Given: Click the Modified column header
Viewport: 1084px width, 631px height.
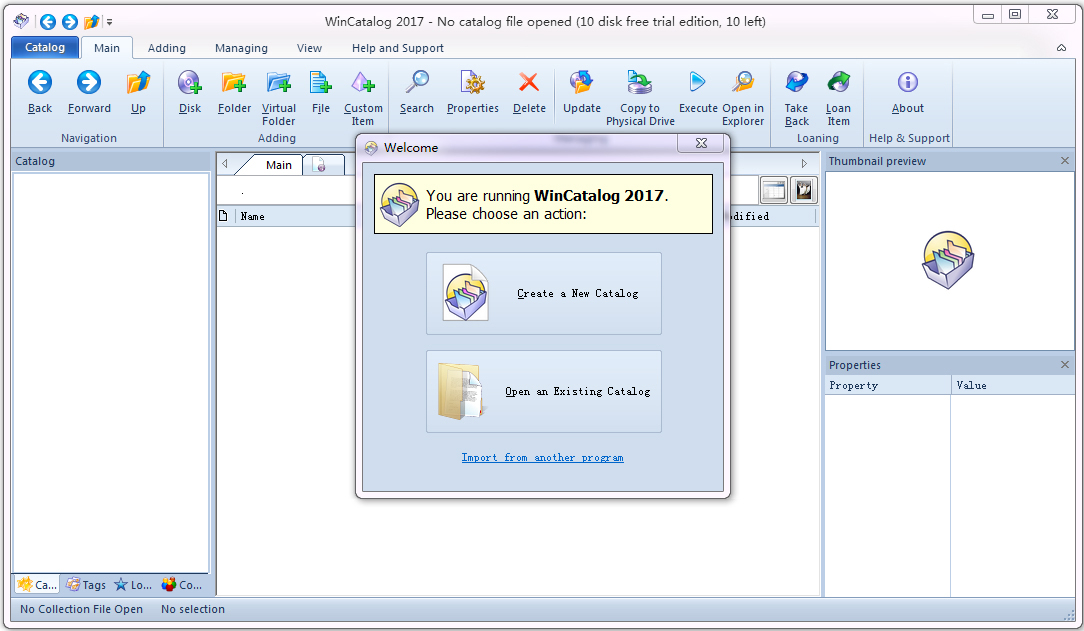Looking at the screenshot, I should [x=771, y=216].
